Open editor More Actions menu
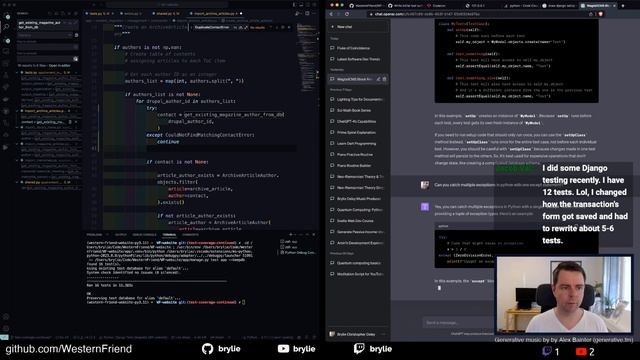 pyautogui.click(x=314, y=13)
